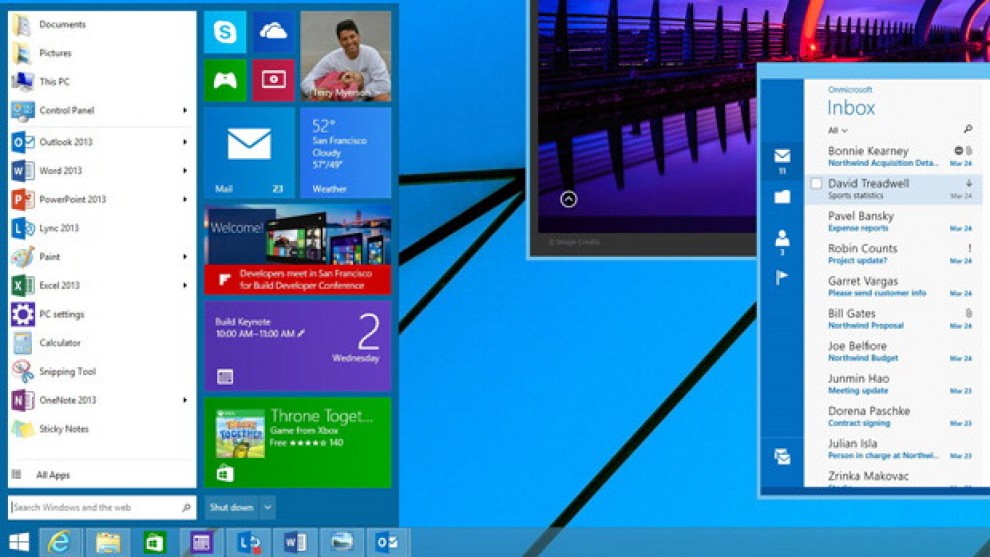Open Junmin Hao's Meeting update email
The height and width of the screenshot is (557, 990).
click(x=892, y=384)
